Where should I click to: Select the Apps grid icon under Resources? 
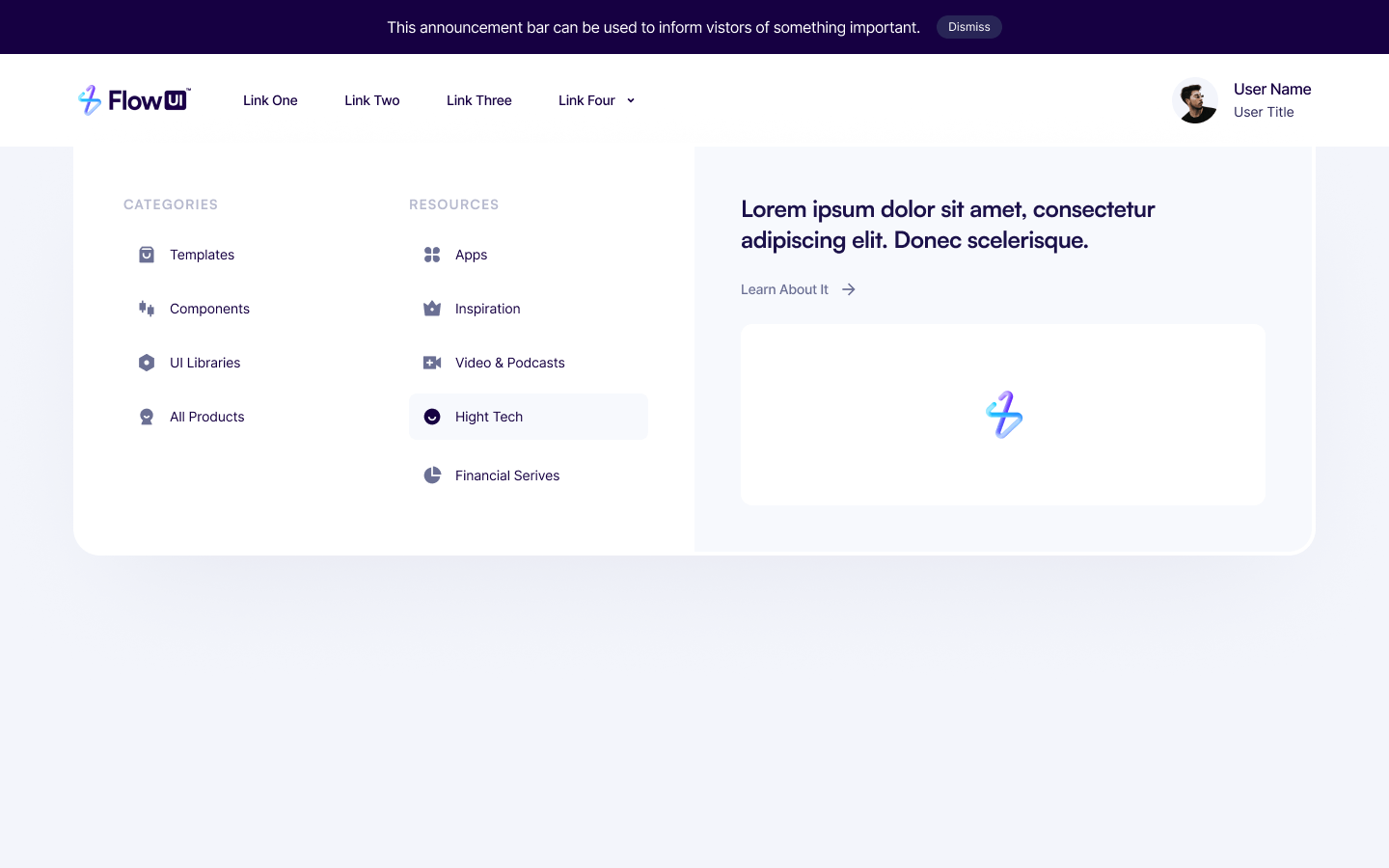point(432,255)
